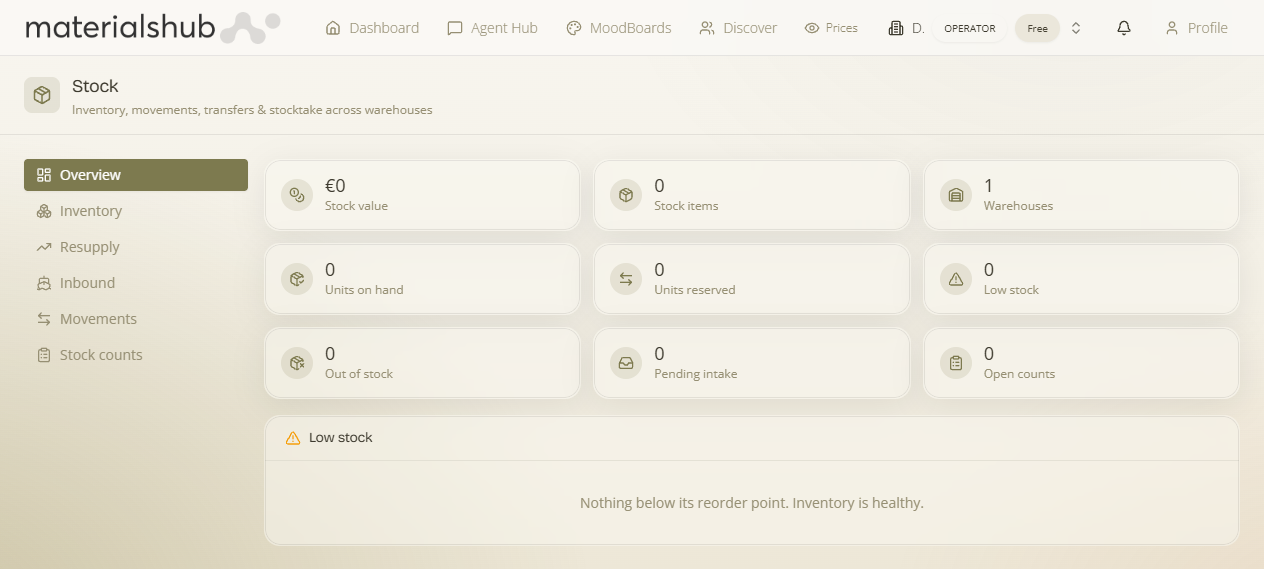The width and height of the screenshot is (1264, 569).
Task: Click the Units reserved arrows icon
Action: pos(626,279)
